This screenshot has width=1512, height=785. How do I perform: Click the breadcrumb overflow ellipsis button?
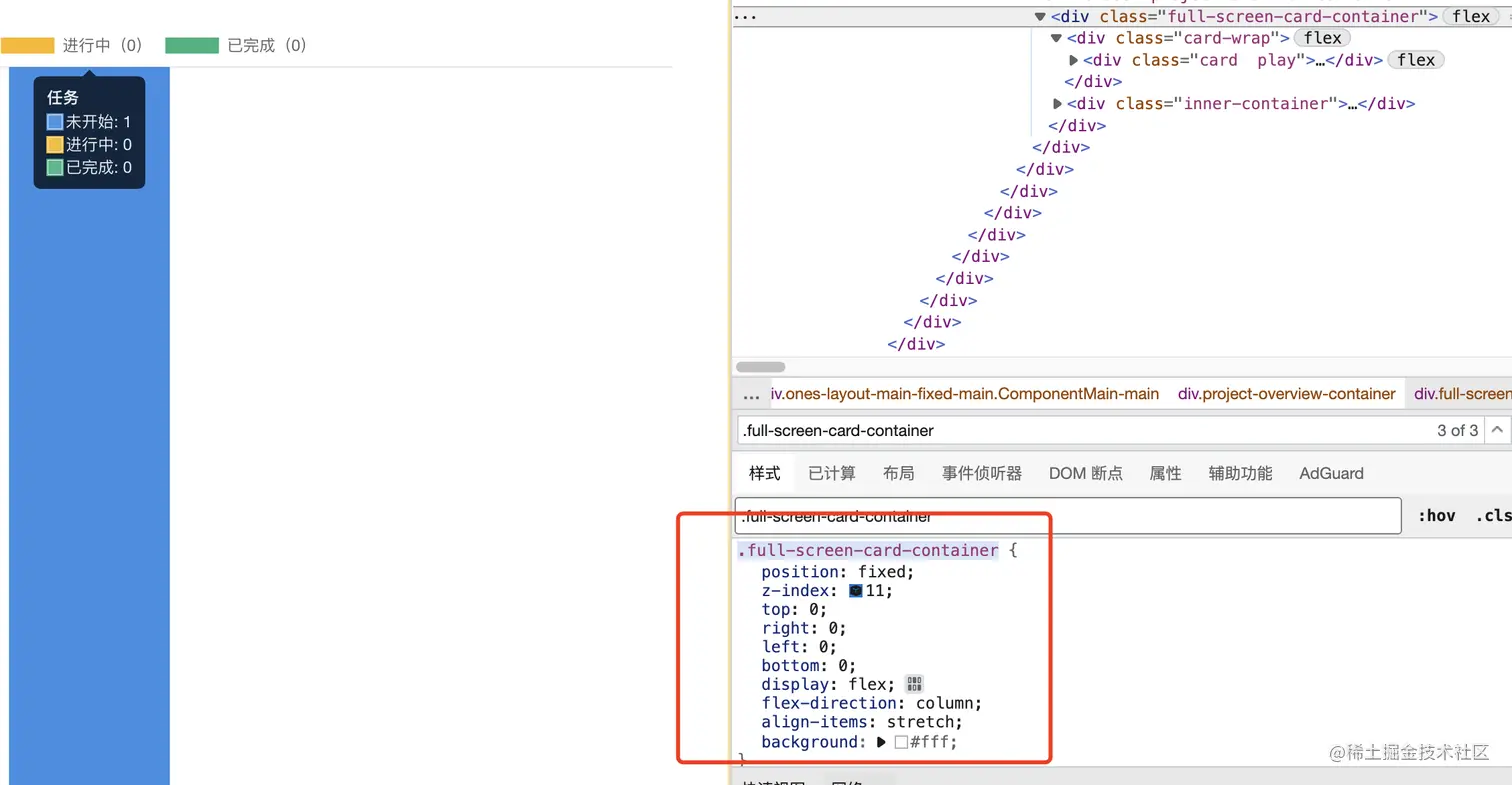751,395
